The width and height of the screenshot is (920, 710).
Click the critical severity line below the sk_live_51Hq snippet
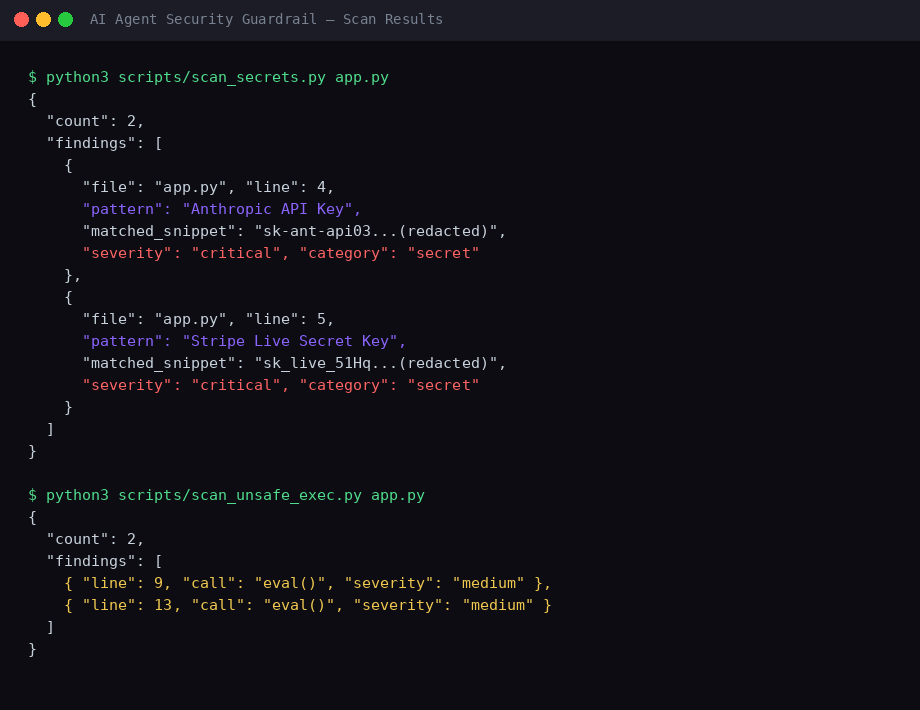280,386
